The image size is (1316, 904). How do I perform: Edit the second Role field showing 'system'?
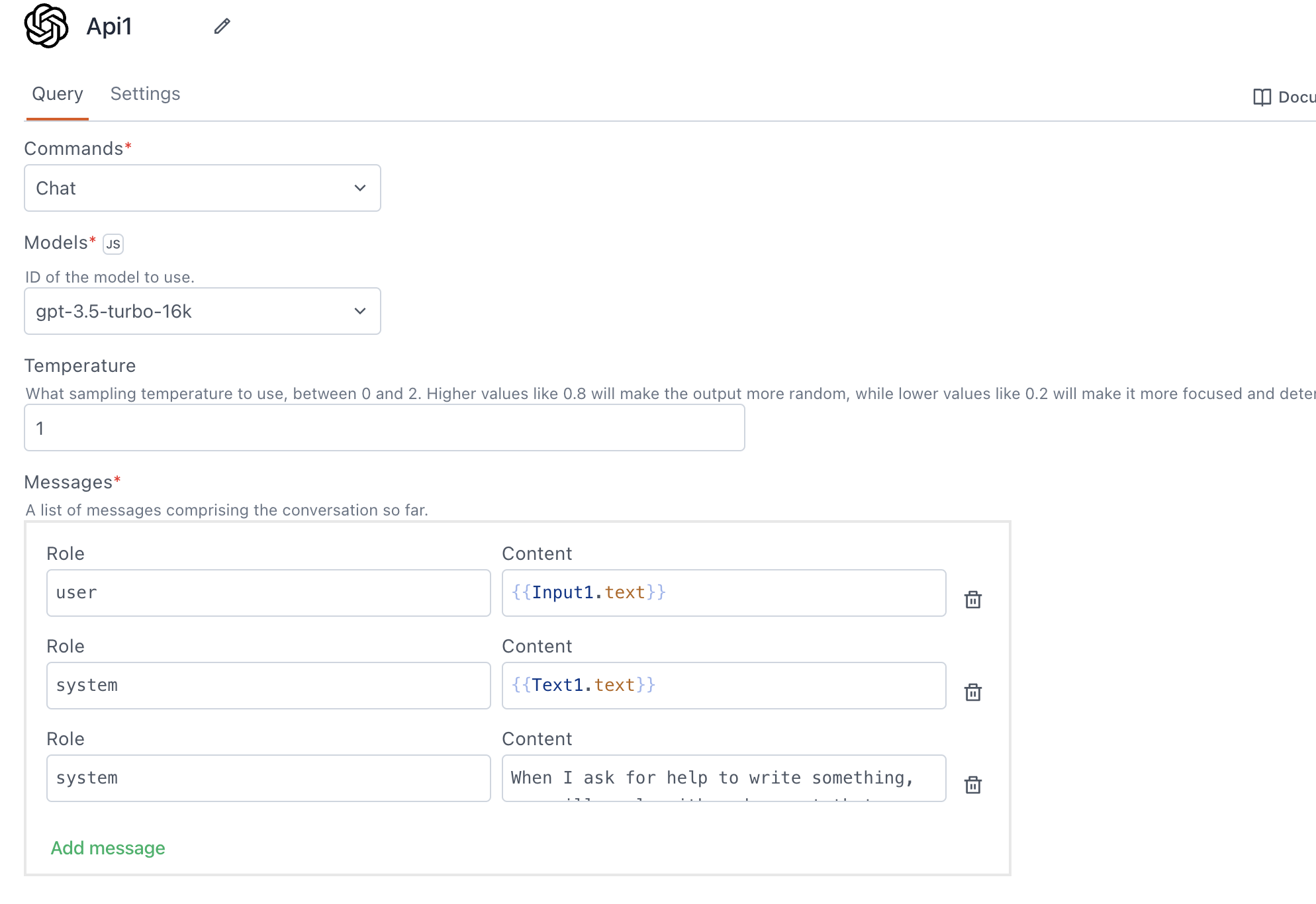[267, 685]
